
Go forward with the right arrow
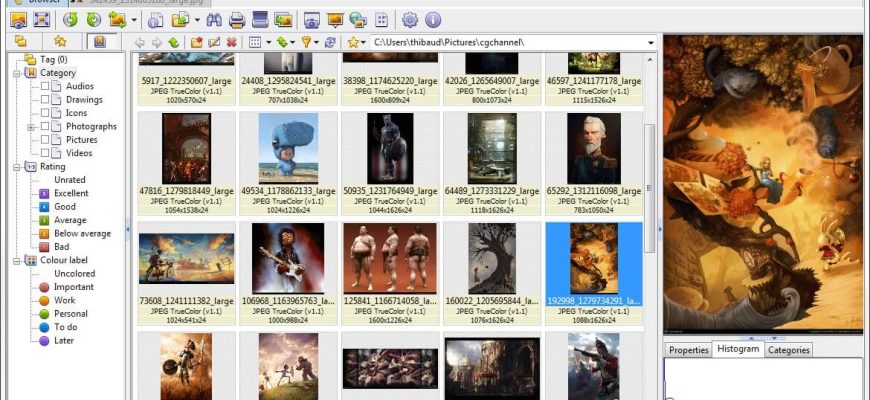(157, 43)
